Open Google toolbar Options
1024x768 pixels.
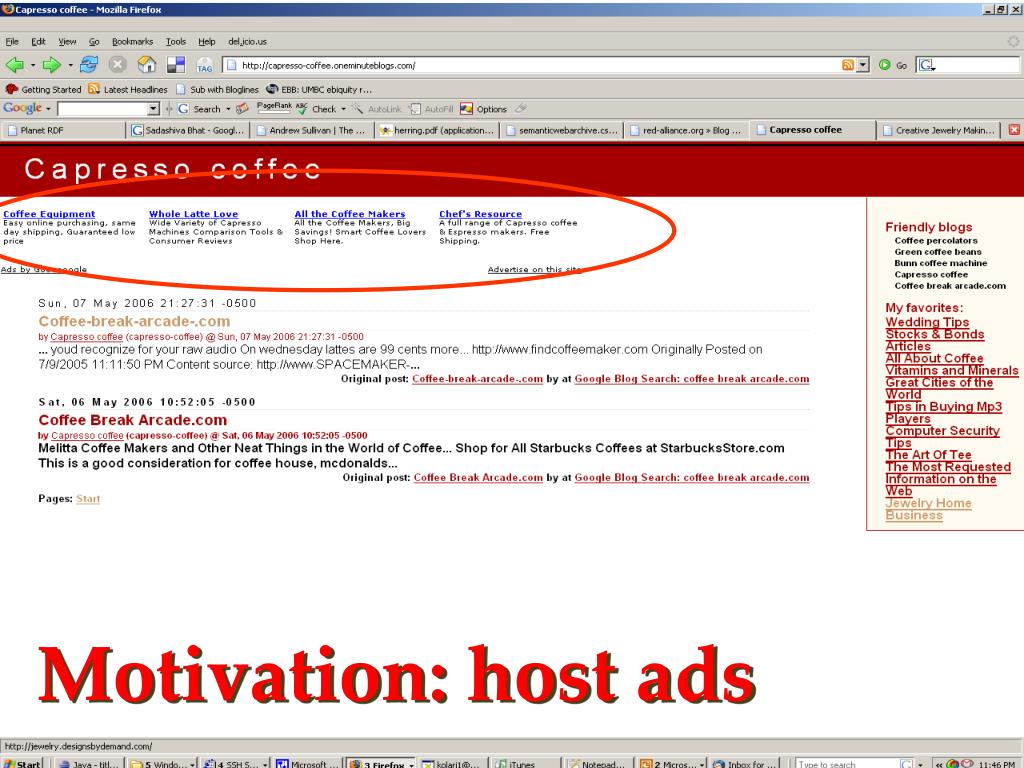[x=484, y=109]
